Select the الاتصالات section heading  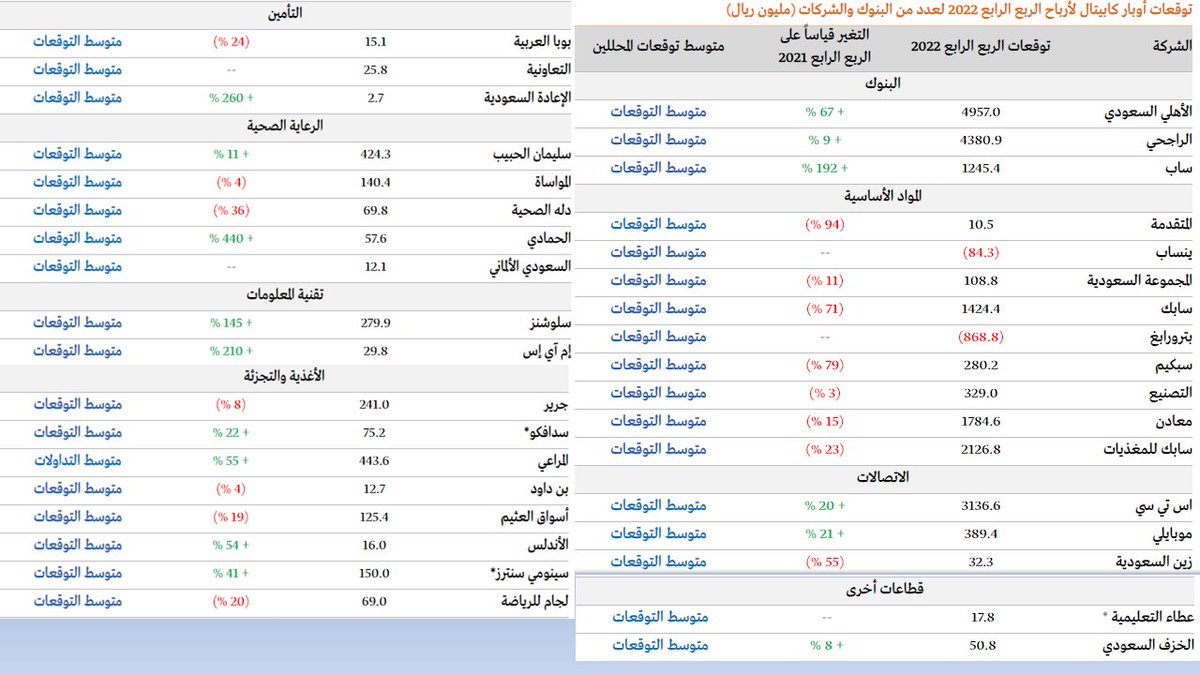[x=882, y=477]
